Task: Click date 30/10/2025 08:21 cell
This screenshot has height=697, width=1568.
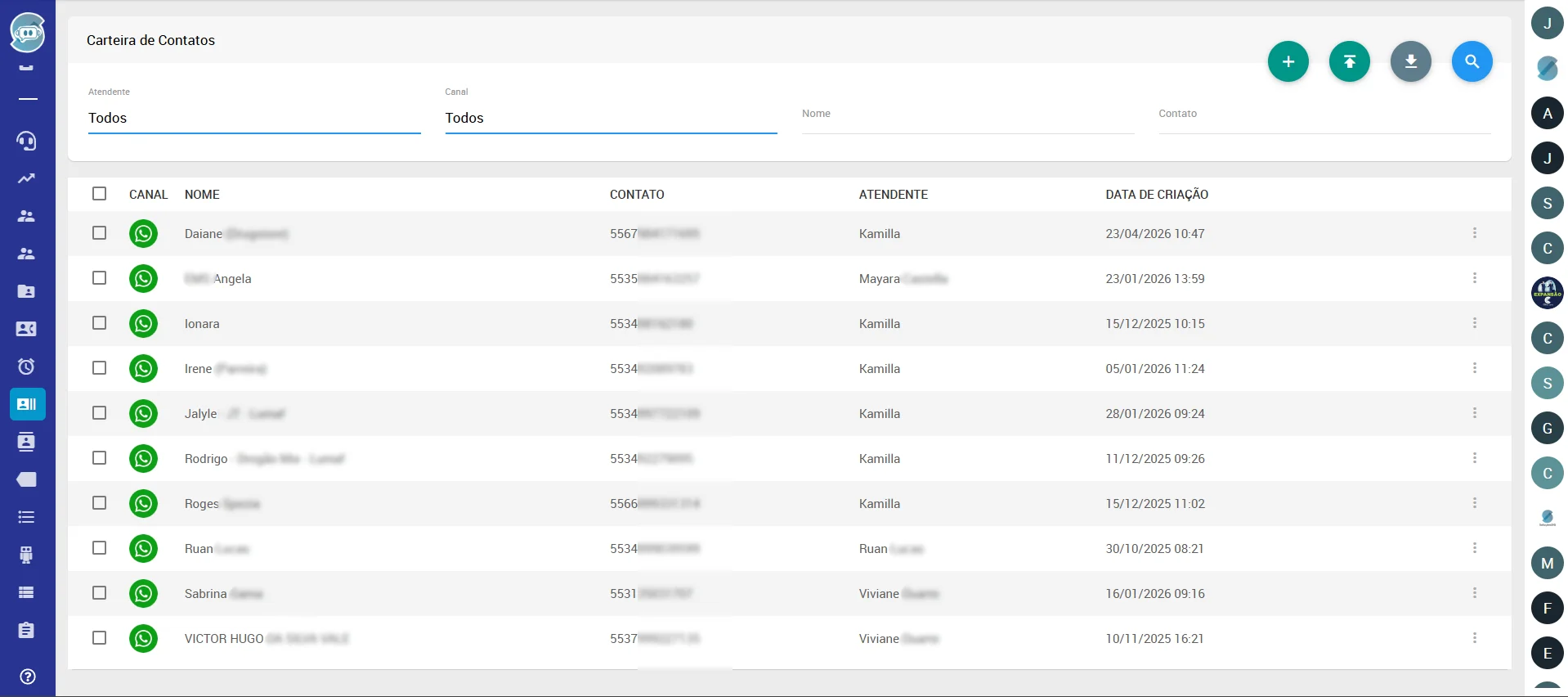Action: click(x=1155, y=549)
